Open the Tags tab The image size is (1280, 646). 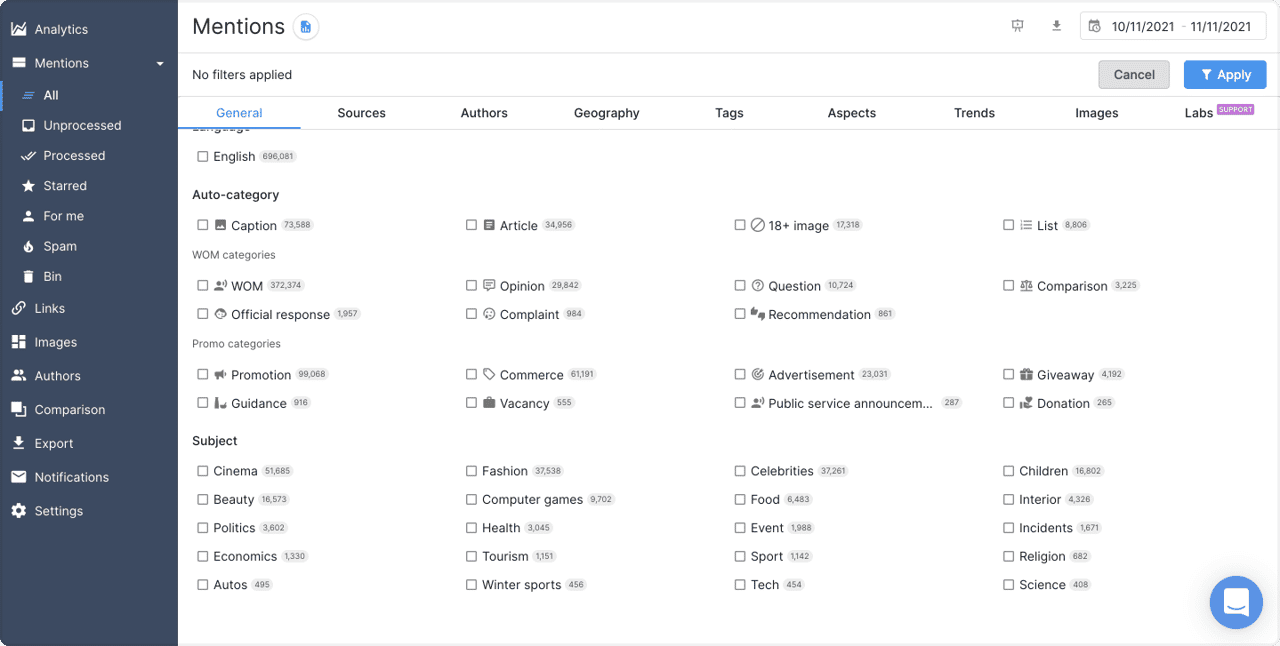(x=729, y=113)
